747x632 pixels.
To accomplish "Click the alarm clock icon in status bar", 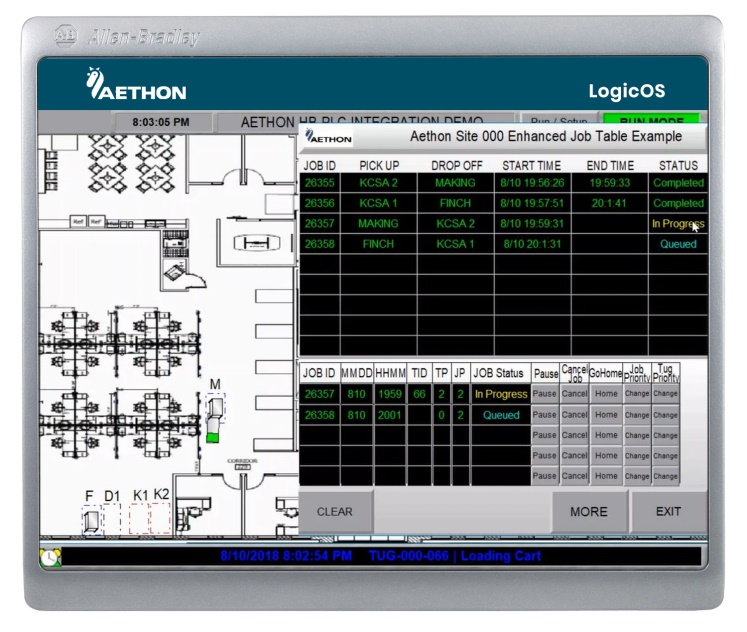I will tap(50, 557).
